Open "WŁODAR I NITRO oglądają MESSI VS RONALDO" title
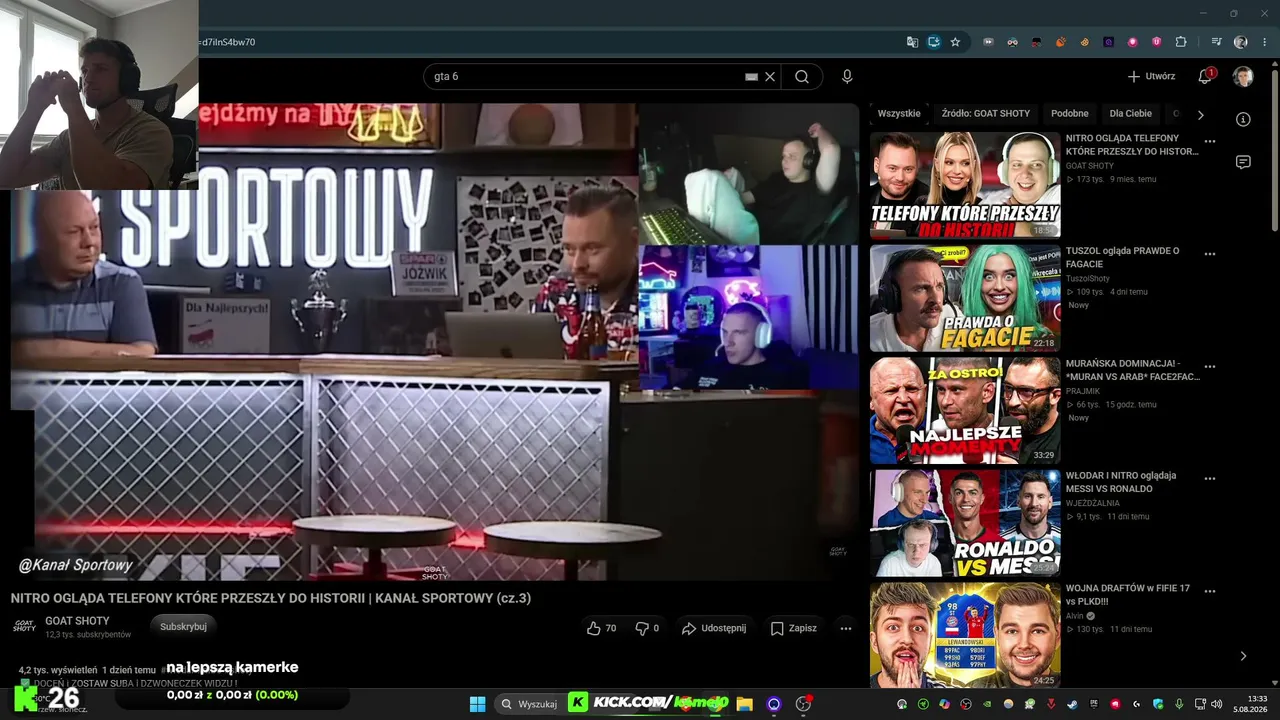Image resolution: width=1280 pixels, height=720 pixels. click(x=1121, y=482)
